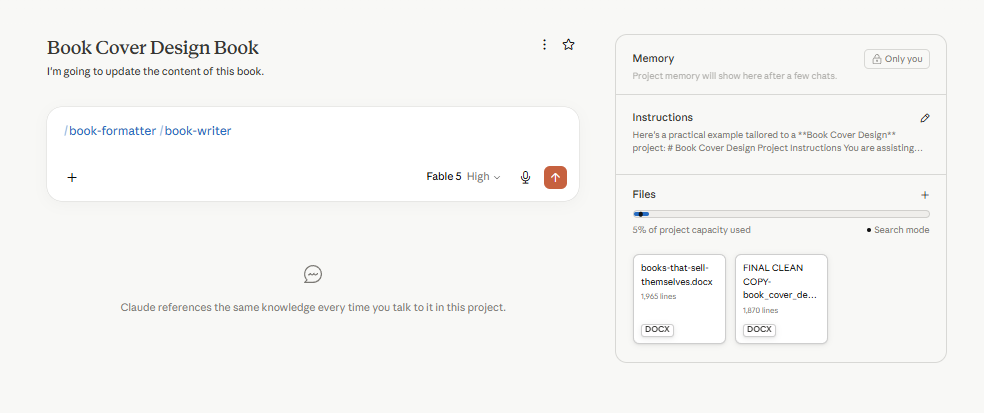Click the project description about updating the book
984x413 pixels.
(x=156, y=72)
